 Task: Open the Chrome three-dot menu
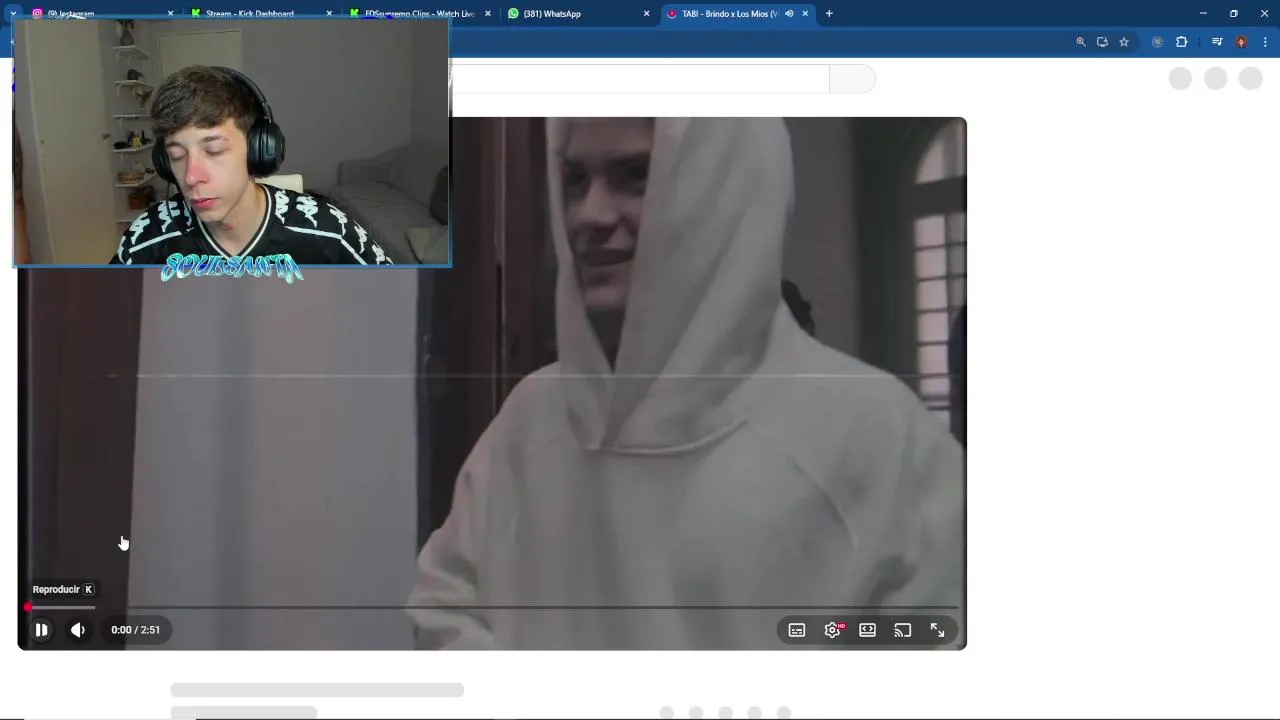pos(1265,42)
